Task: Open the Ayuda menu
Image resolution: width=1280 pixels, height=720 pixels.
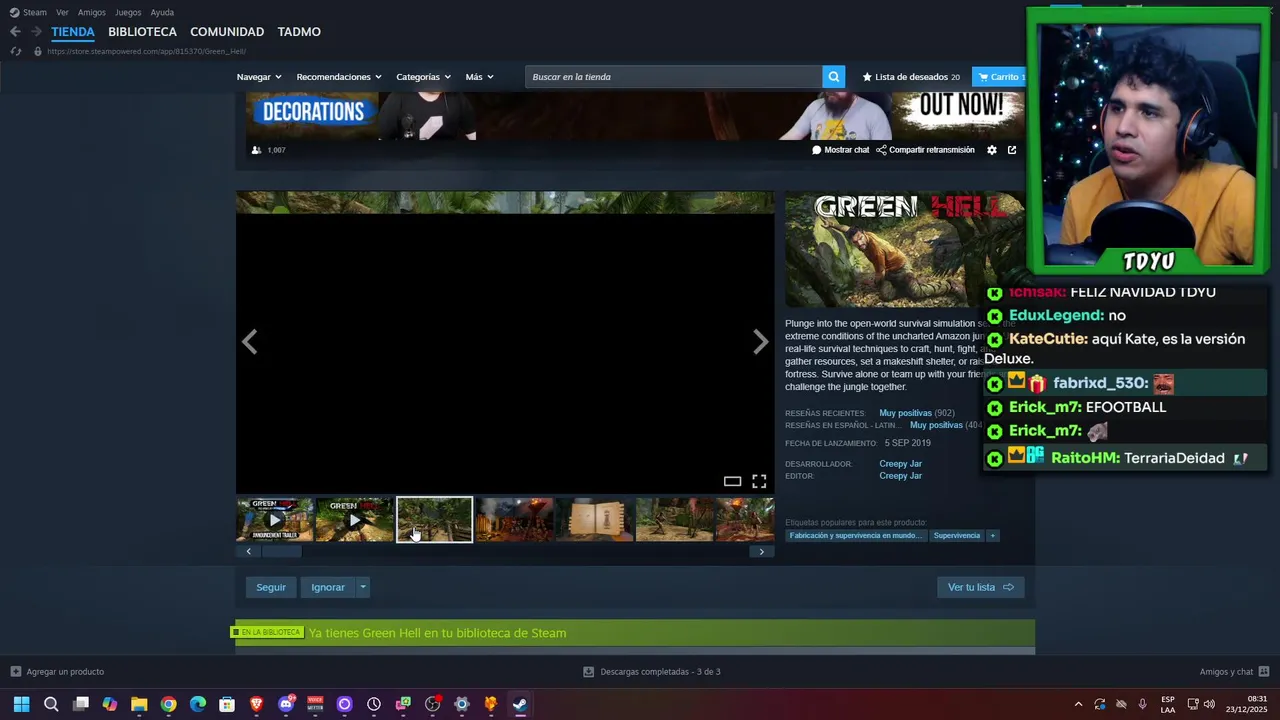Action: point(162,12)
